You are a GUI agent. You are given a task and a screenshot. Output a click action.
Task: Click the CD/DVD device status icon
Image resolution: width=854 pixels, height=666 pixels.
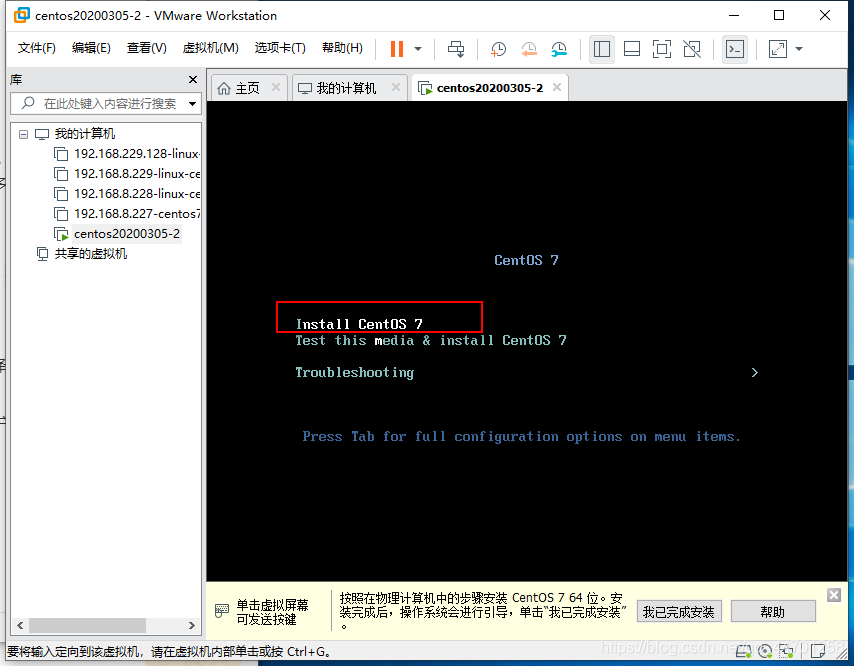point(765,651)
